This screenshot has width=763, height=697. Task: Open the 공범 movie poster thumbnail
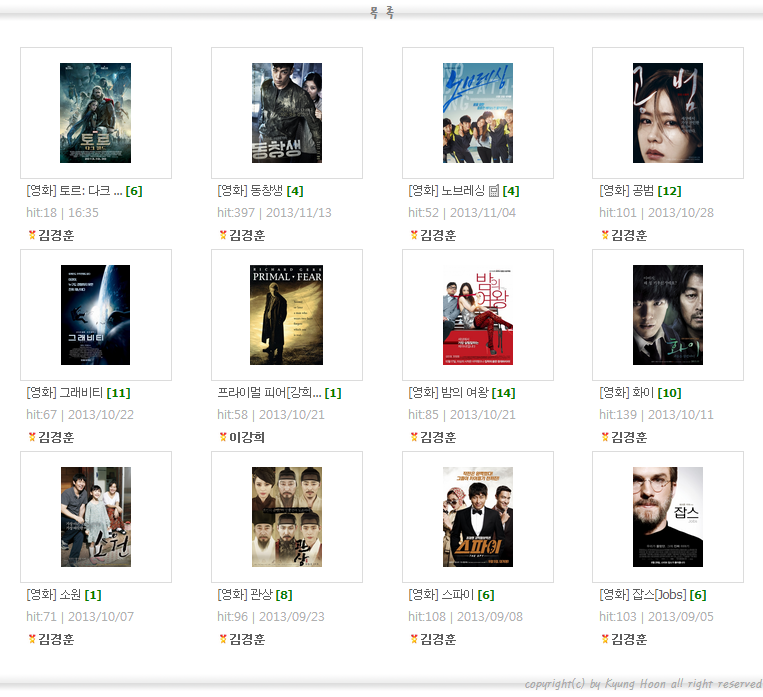pos(668,113)
